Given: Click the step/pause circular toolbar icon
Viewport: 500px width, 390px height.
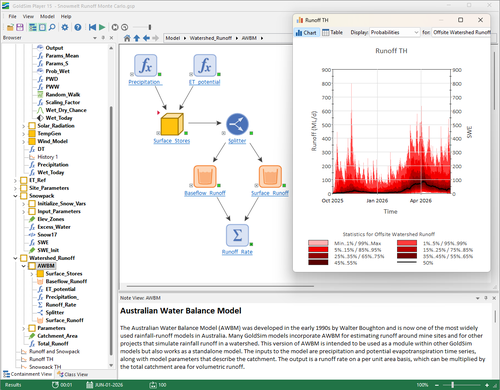Looking at the screenshot, I should point(115,27).
